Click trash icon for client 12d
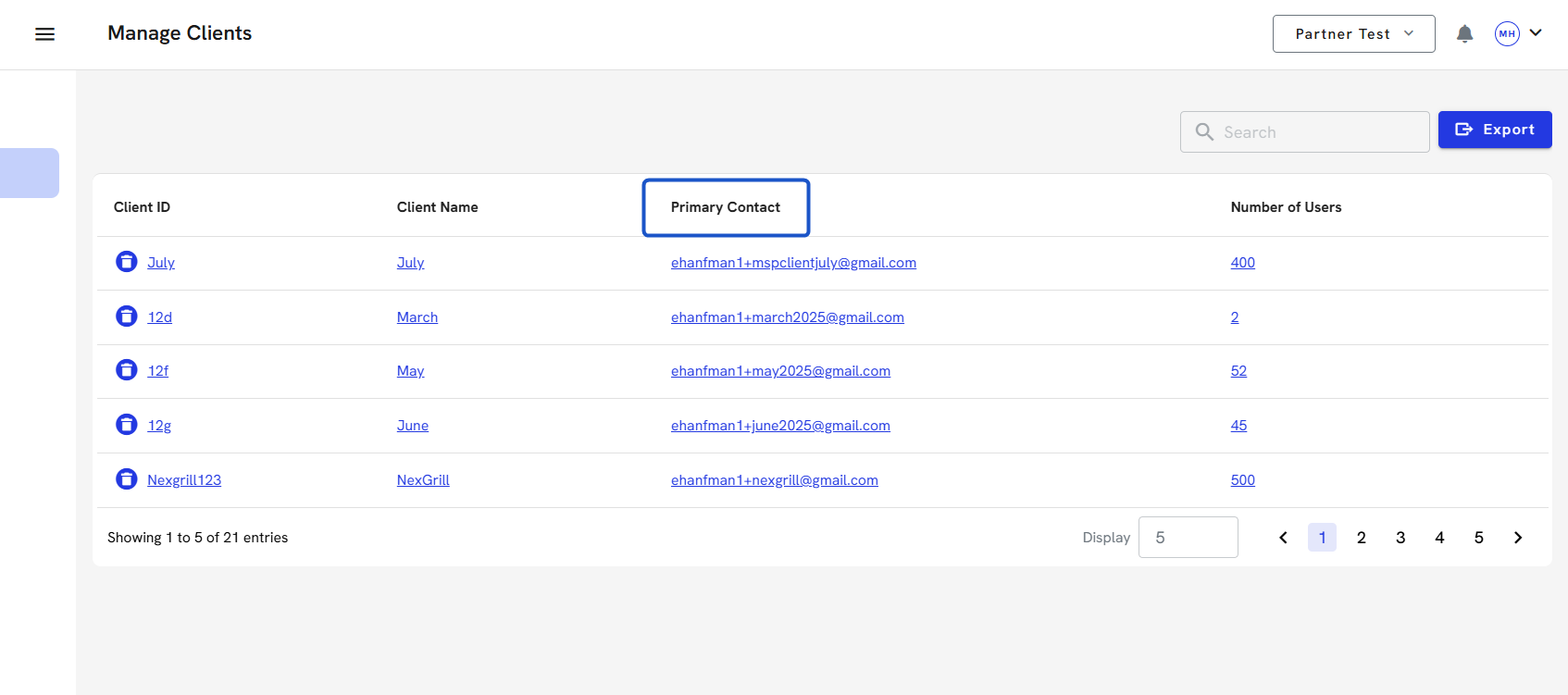 (x=127, y=316)
